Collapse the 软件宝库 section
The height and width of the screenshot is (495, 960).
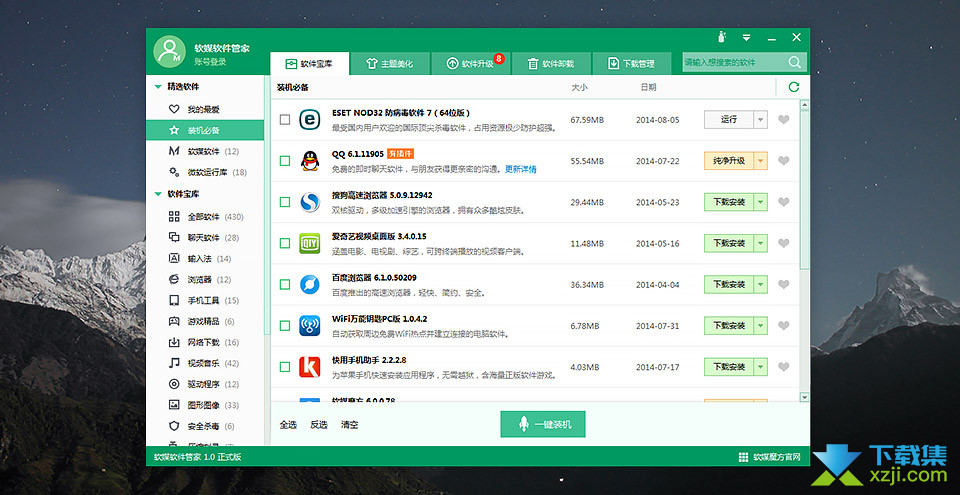159,194
